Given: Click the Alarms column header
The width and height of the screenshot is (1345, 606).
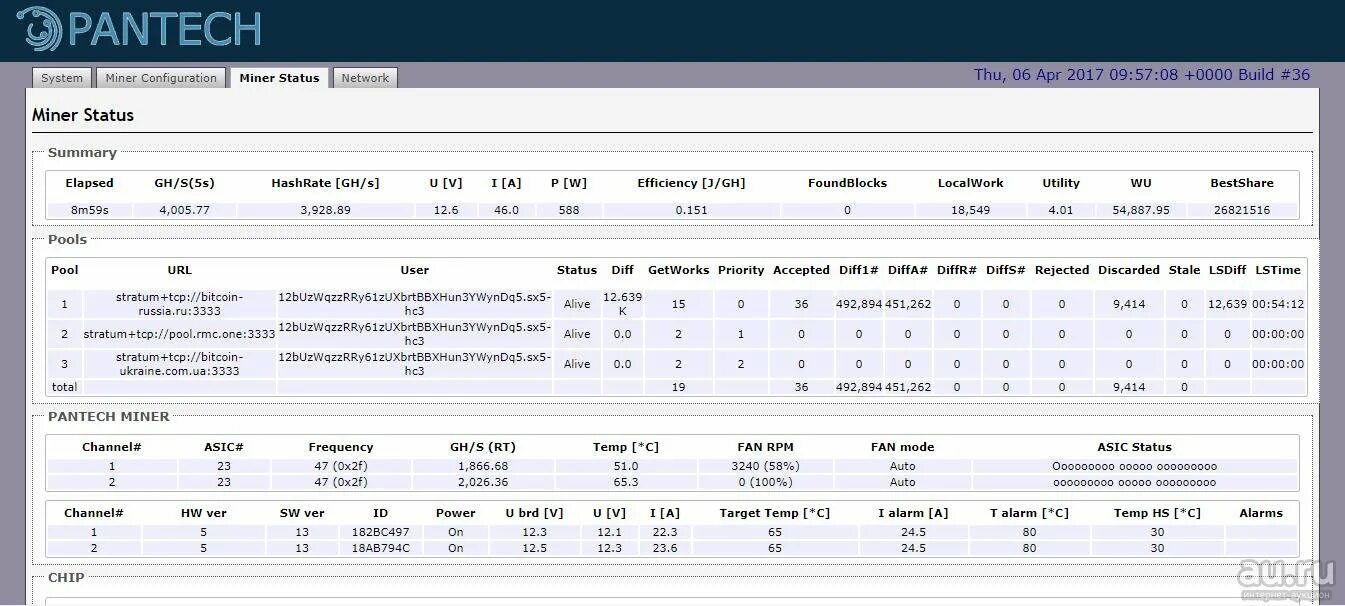Looking at the screenshot, I should point(1261,513).
